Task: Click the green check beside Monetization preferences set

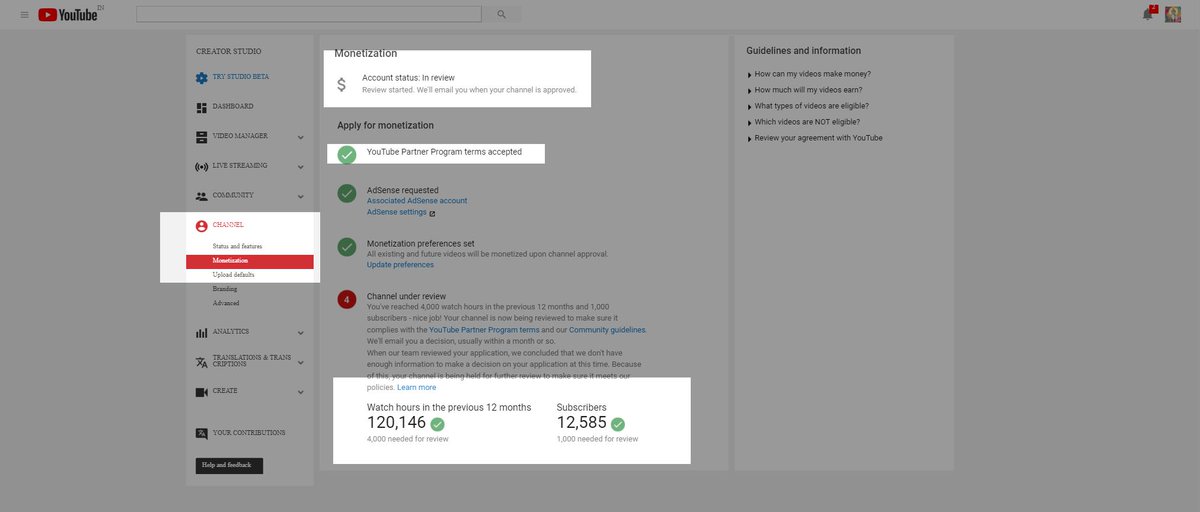Action: point(347,247)
